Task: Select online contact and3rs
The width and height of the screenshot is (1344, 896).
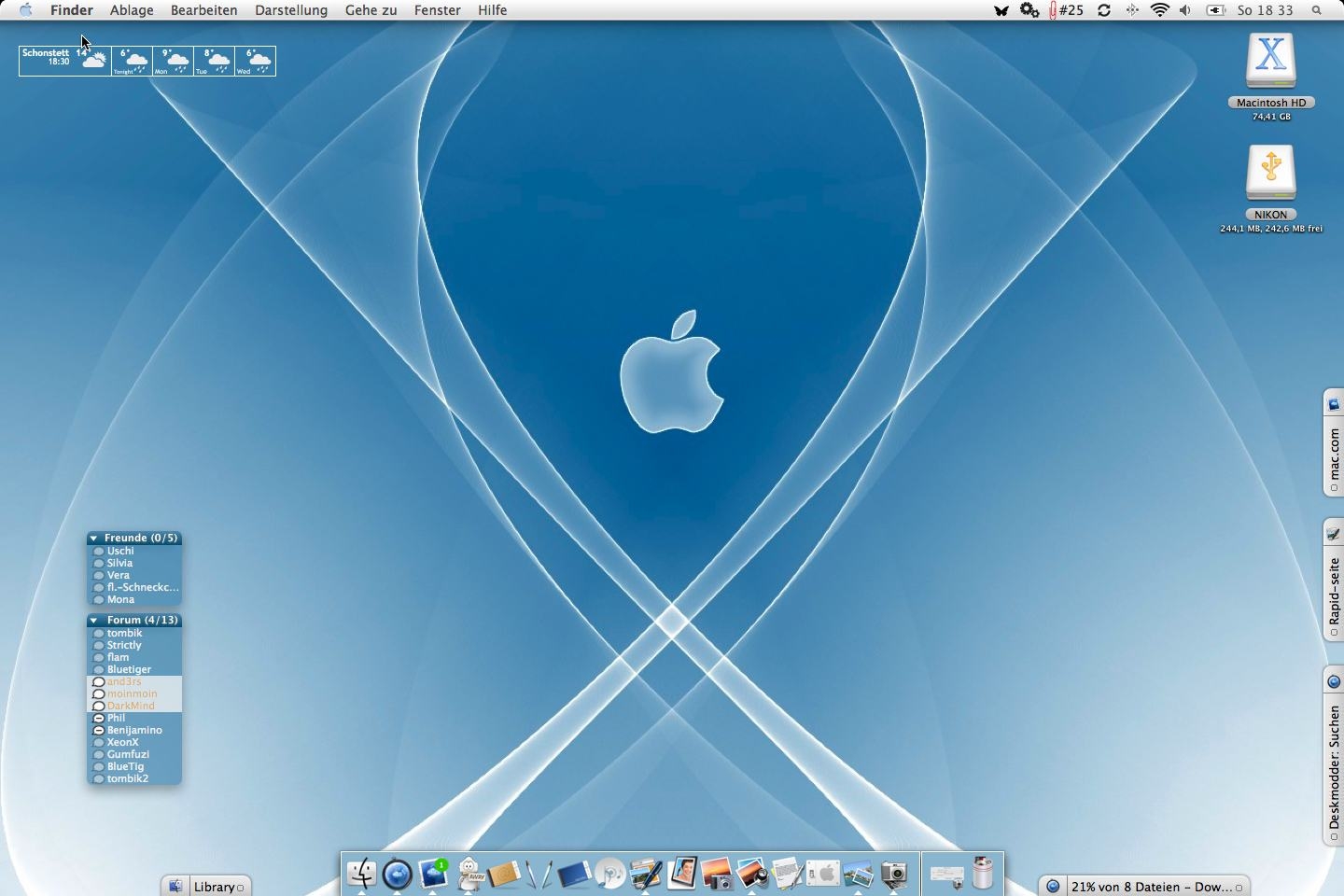Action: coord(134,681)
